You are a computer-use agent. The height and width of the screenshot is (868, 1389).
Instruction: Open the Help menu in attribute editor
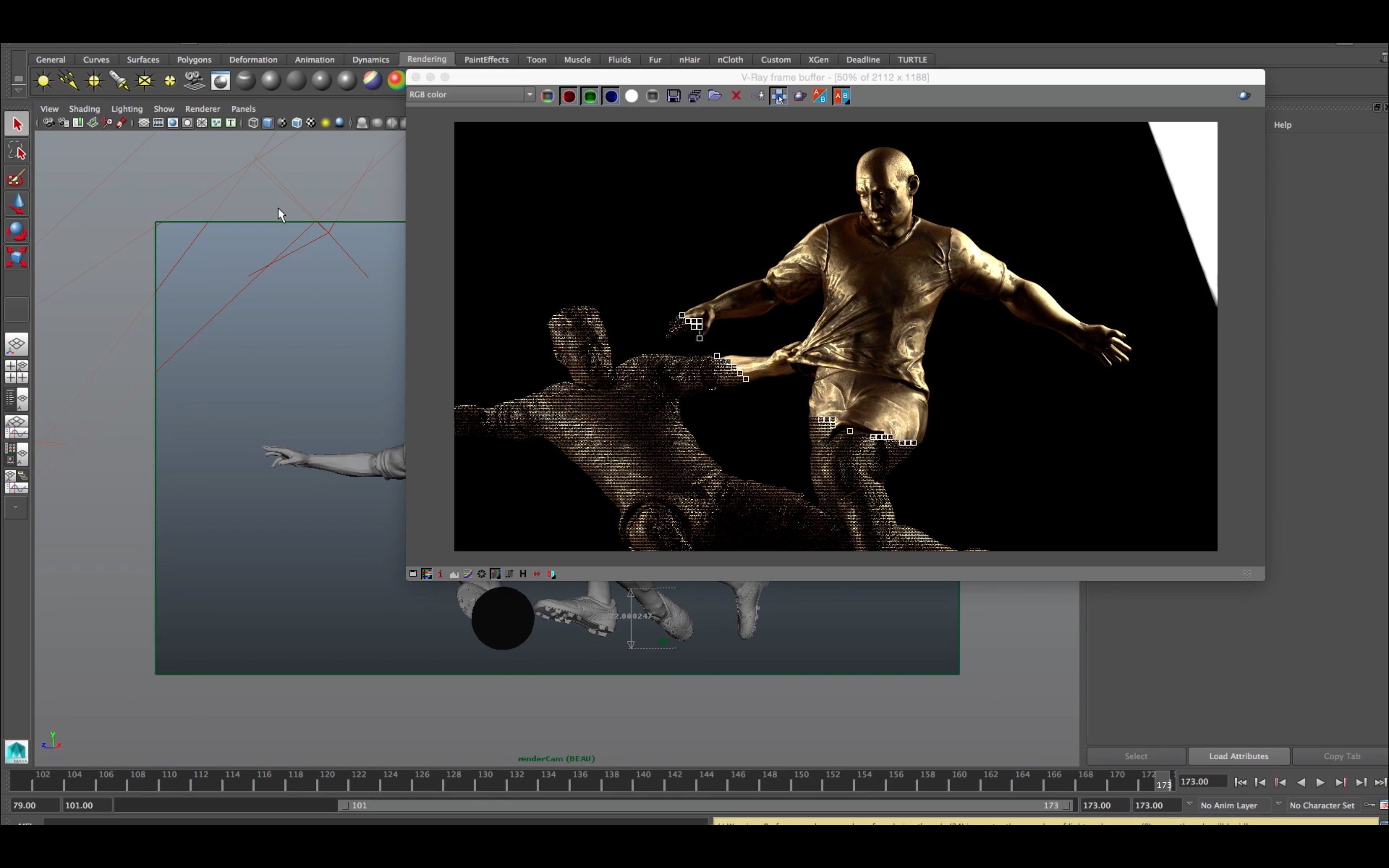pyautogui.click(x=1282, y=125)
